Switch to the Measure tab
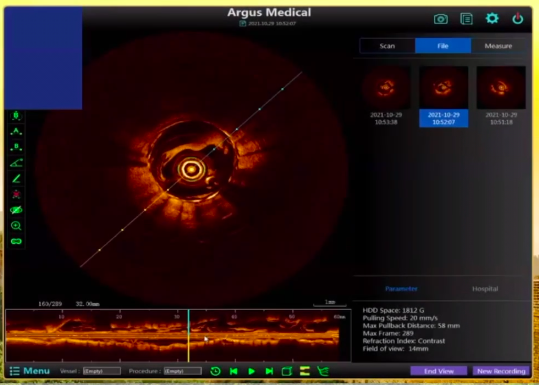 tap(498, 46)
